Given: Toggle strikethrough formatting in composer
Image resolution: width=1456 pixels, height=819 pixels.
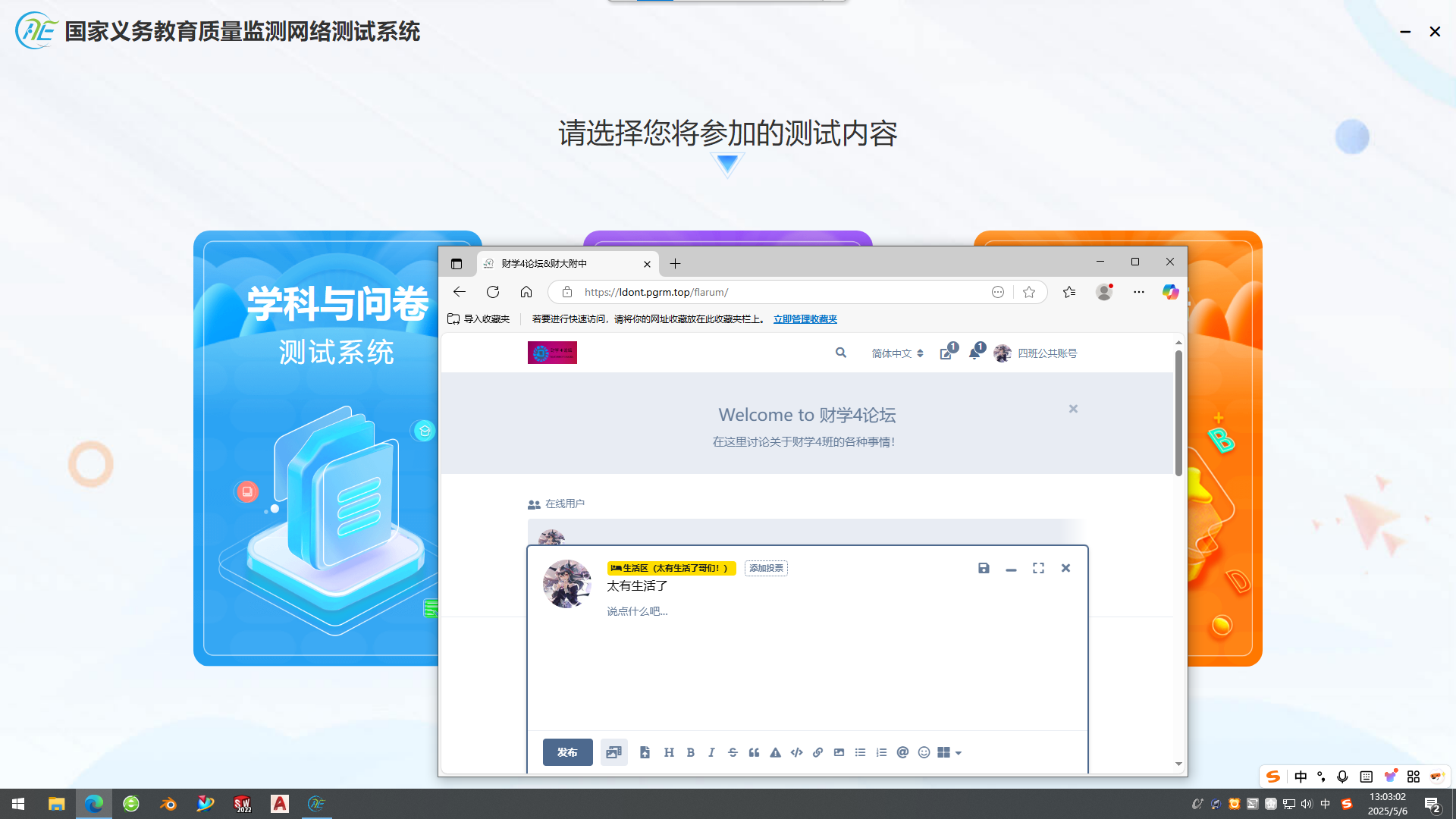Looking at the screenshot, I should pyautogui.click(x=733, y=752).
